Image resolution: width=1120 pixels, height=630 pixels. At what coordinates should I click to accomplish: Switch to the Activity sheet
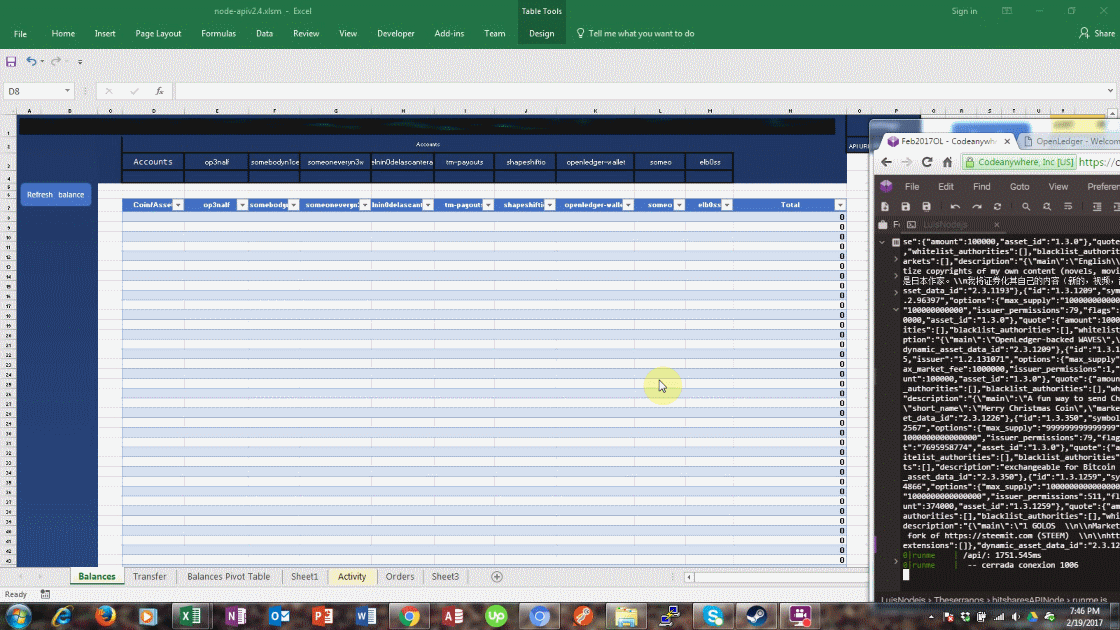click(351, 576)
